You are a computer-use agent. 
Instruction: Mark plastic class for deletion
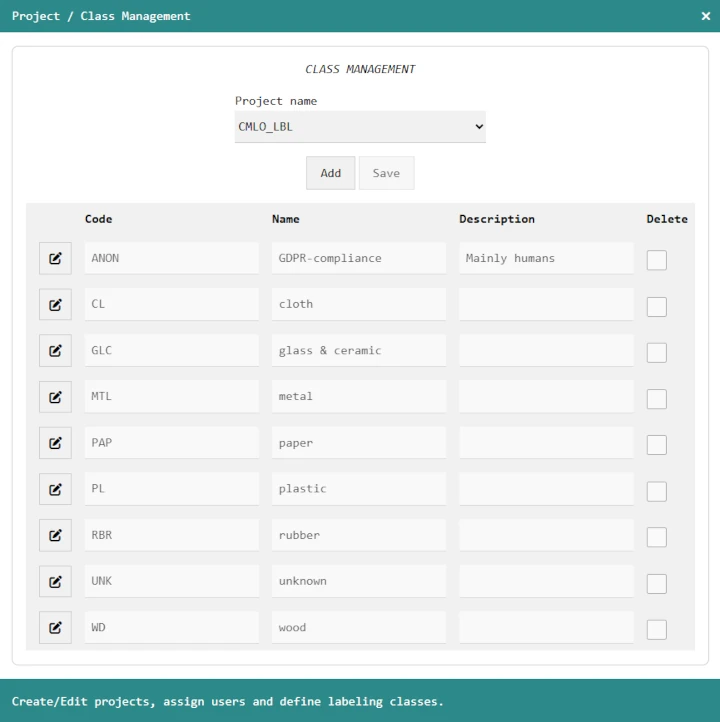656,491
